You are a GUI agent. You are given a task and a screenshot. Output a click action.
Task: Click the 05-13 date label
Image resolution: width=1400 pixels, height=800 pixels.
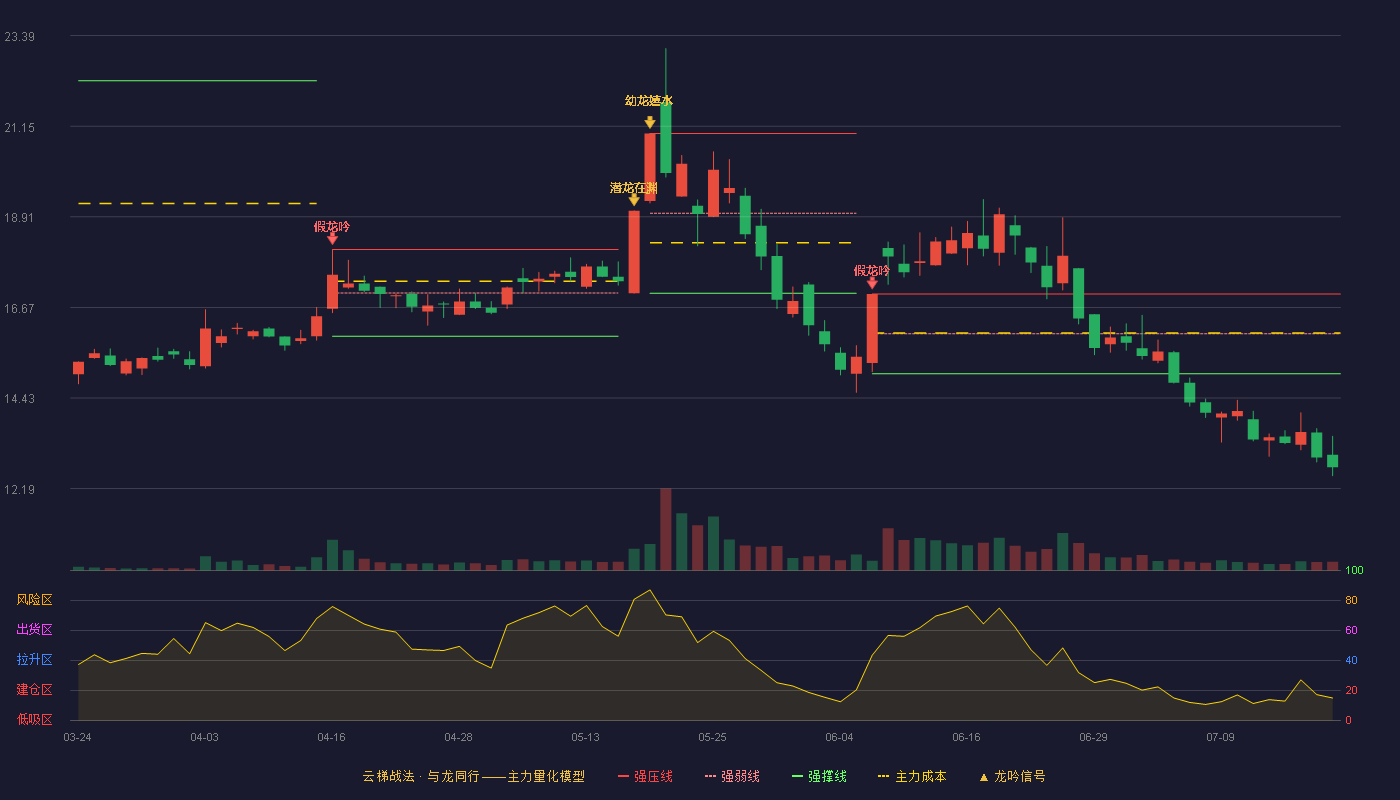tap(585, 737)
